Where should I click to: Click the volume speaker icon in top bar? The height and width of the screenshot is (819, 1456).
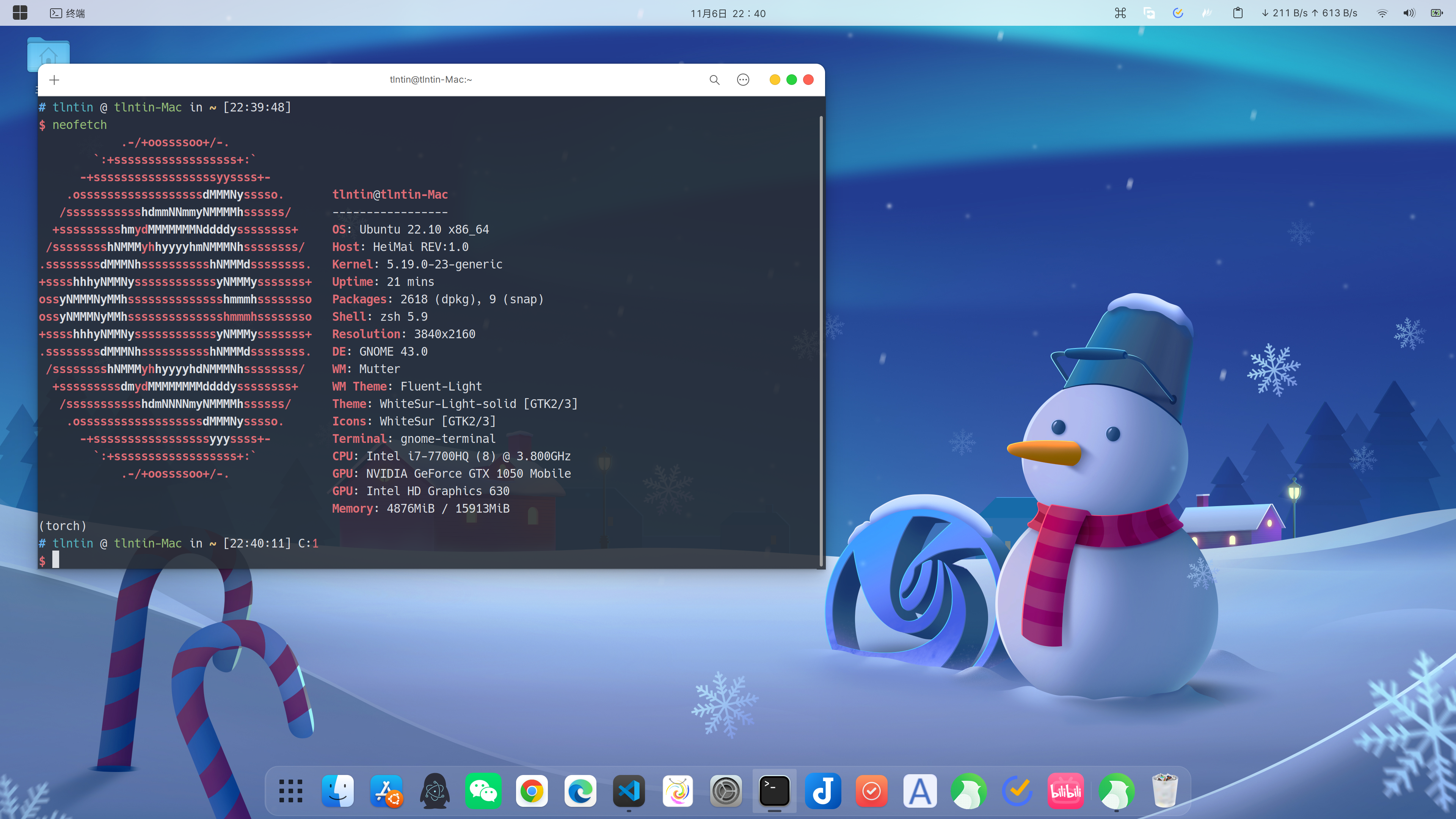coord(1409,13)
